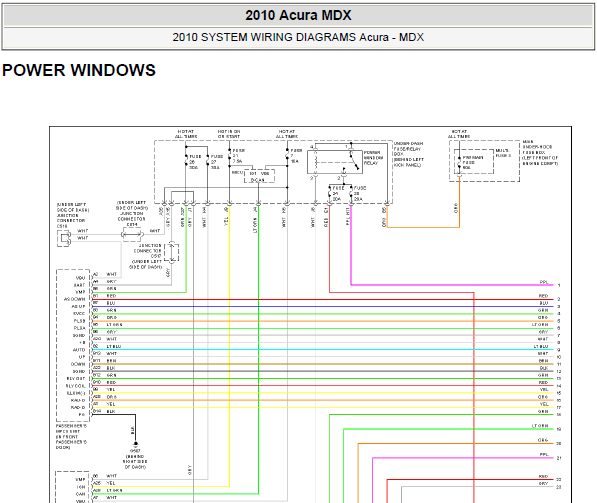Select the junction connector C516 symbol

click(x=64, y=239)
